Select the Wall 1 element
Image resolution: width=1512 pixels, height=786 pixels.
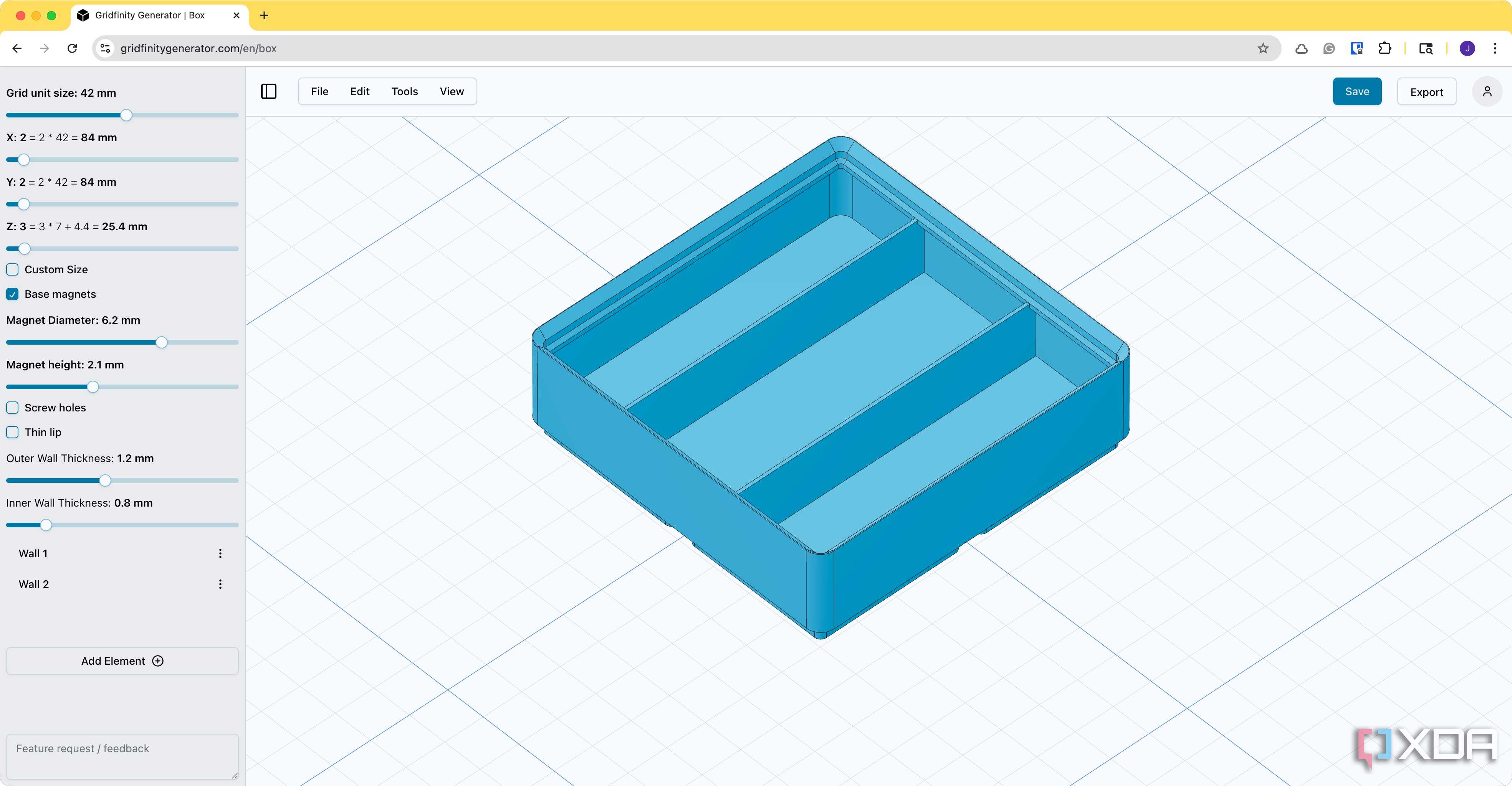pos(33,553)
